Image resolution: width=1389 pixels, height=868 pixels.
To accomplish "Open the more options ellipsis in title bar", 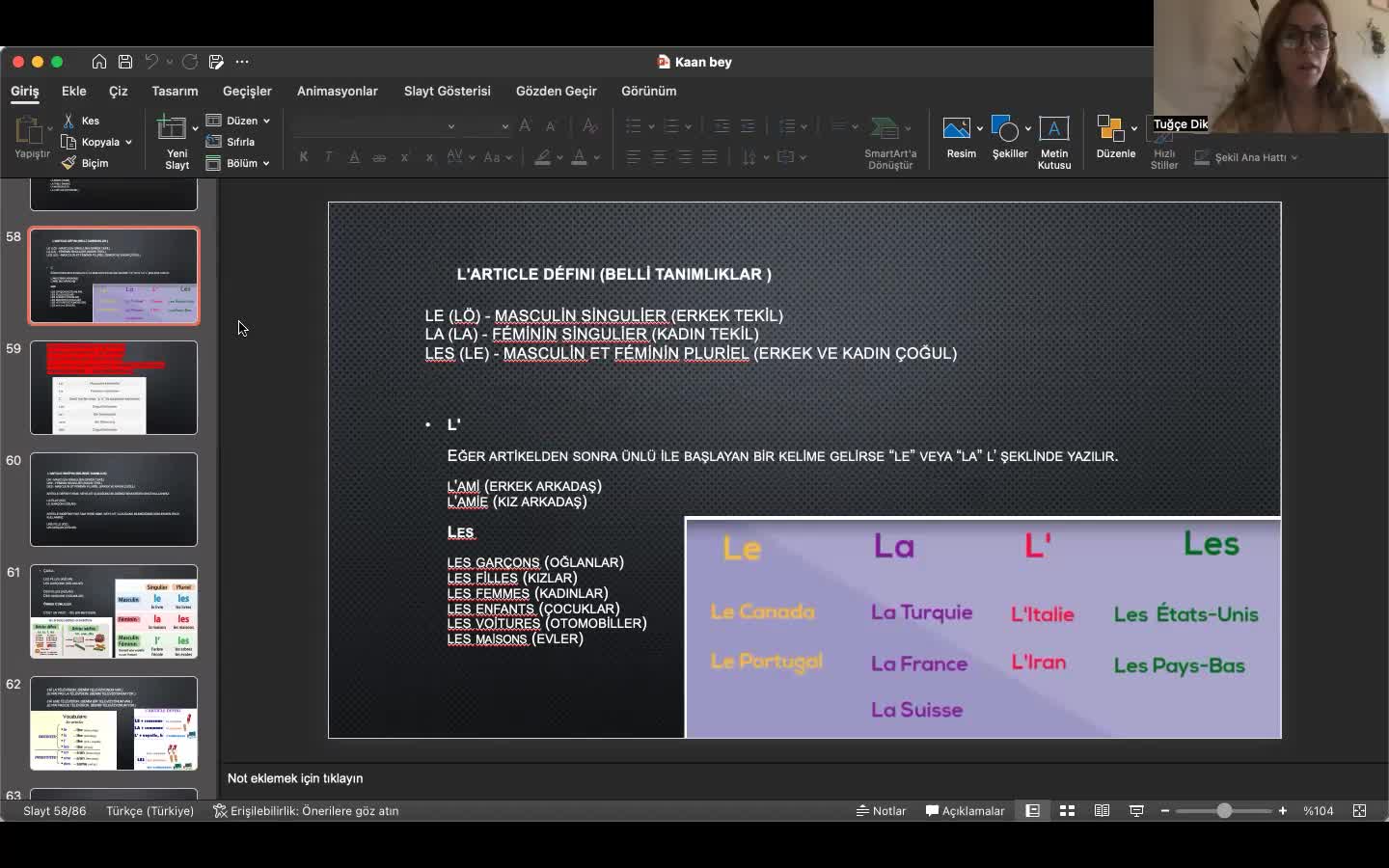I will pyautogui.click(x=242, y=62).
